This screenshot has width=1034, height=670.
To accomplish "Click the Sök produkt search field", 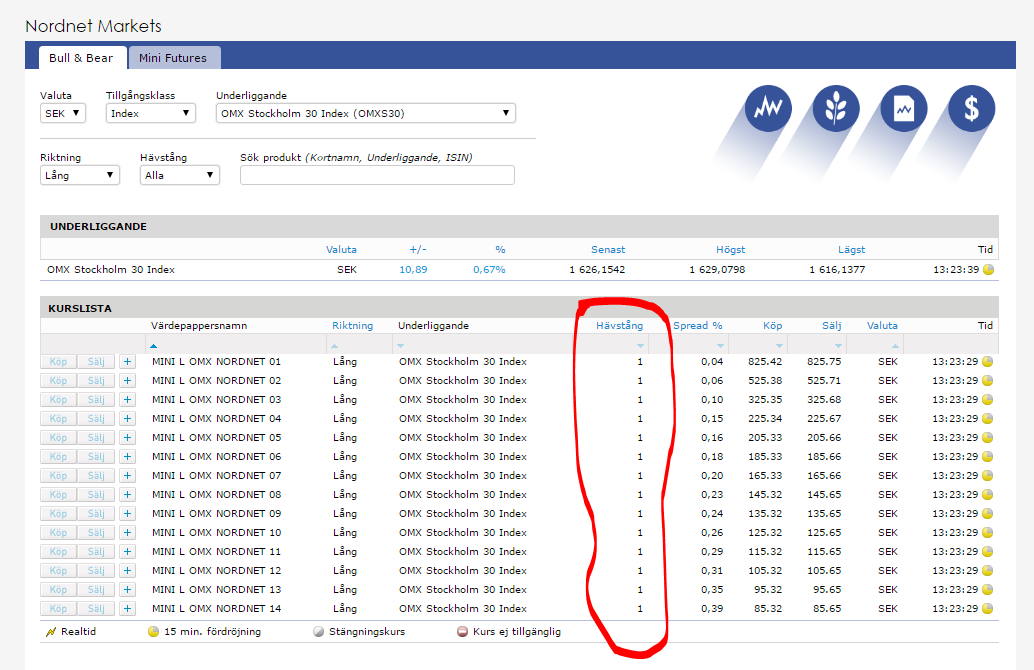I will [377, 175].
